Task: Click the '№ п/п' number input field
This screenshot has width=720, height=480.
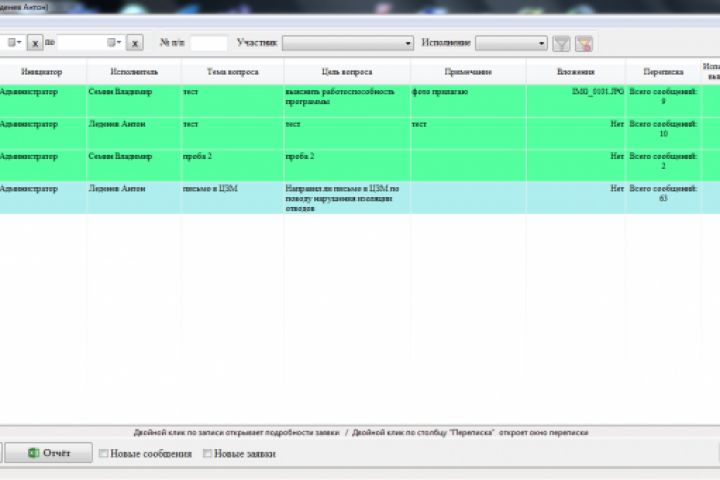Action: click(x=208, y=43)
